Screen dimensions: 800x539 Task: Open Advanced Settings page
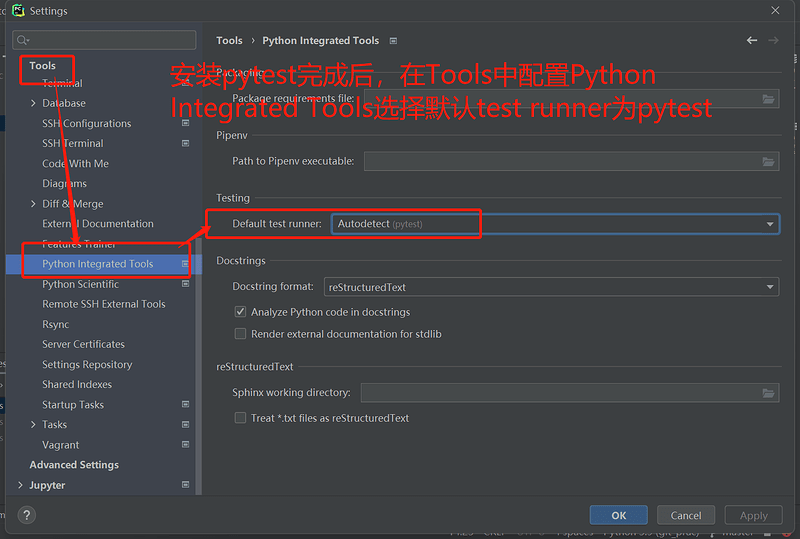[74, 465]
